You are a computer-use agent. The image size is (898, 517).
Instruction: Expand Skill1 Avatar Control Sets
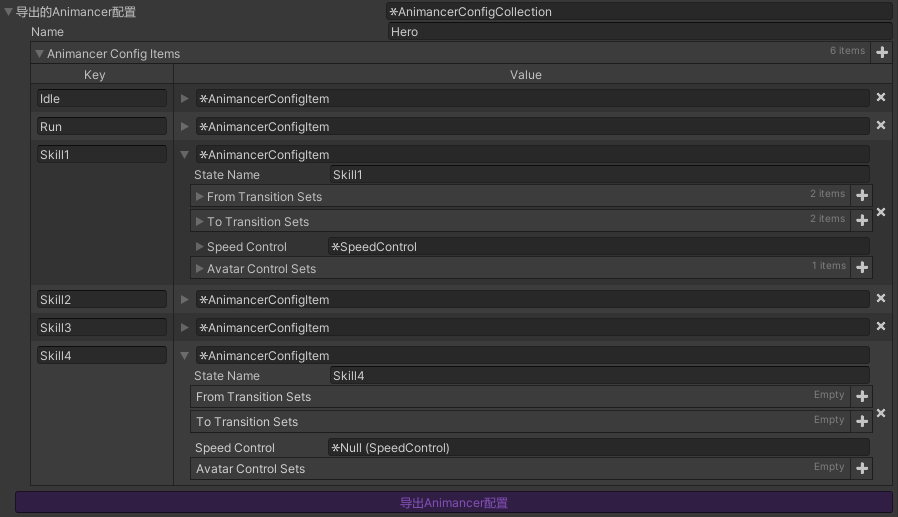coord(199,269)
